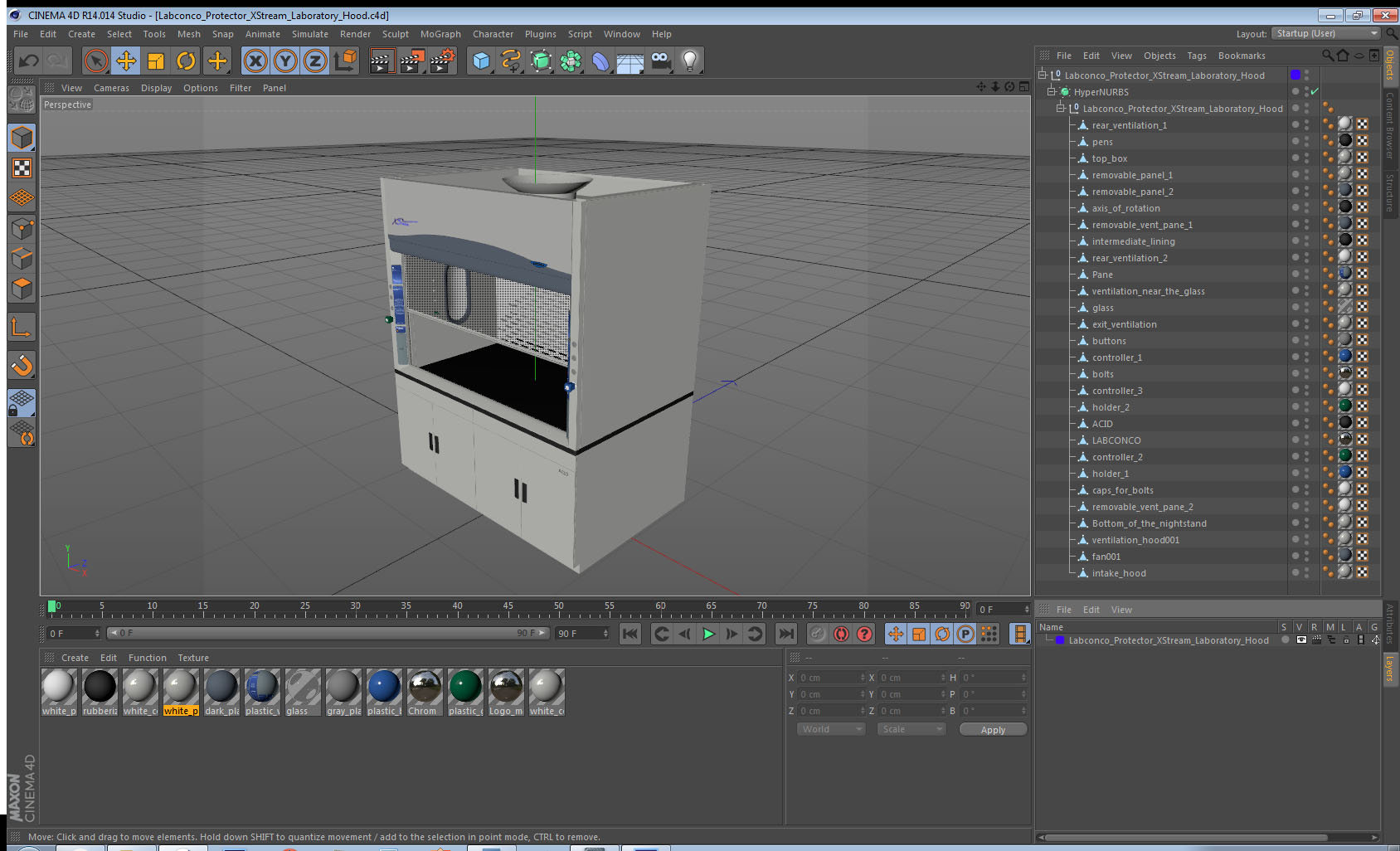The width and height of the screenshot is (1400, 851).
Task: Play the animation forward
Action: (x=708, y=634)
